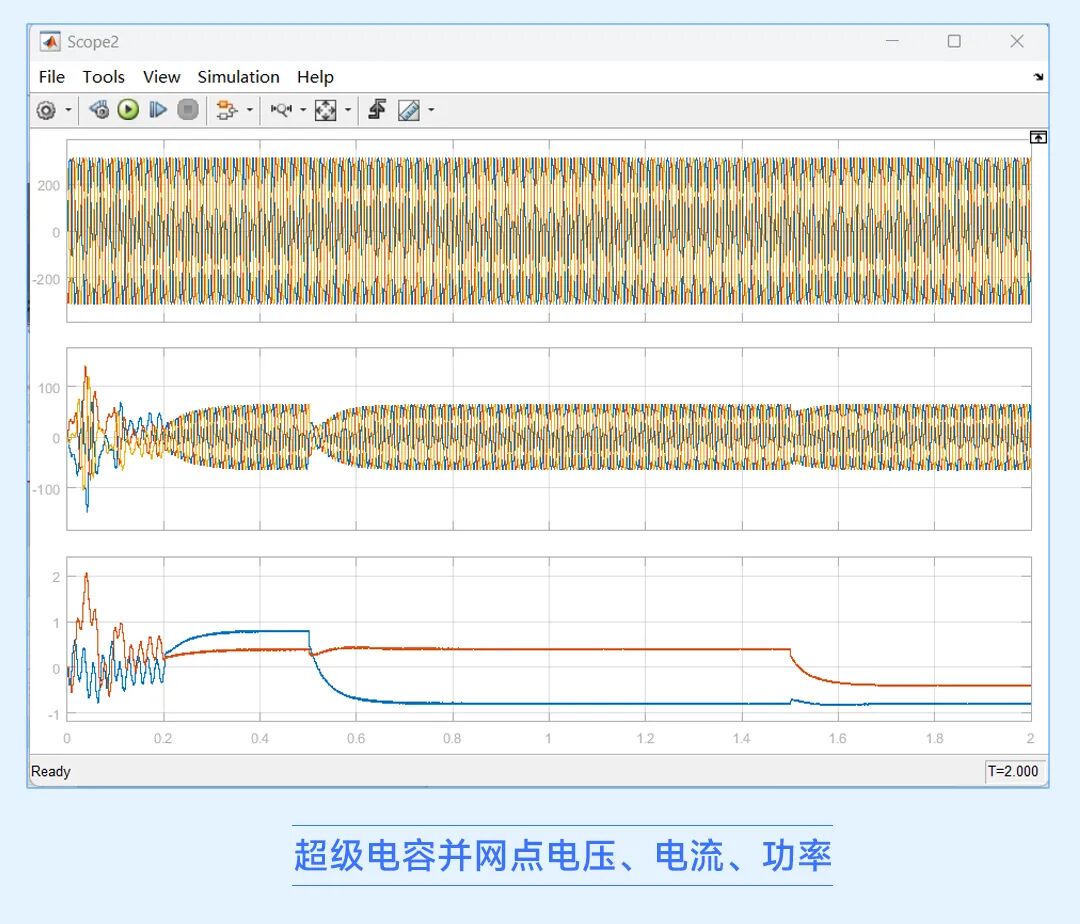
Task: Click the Scale Axes Limits icon
Action: click(326, 110)
